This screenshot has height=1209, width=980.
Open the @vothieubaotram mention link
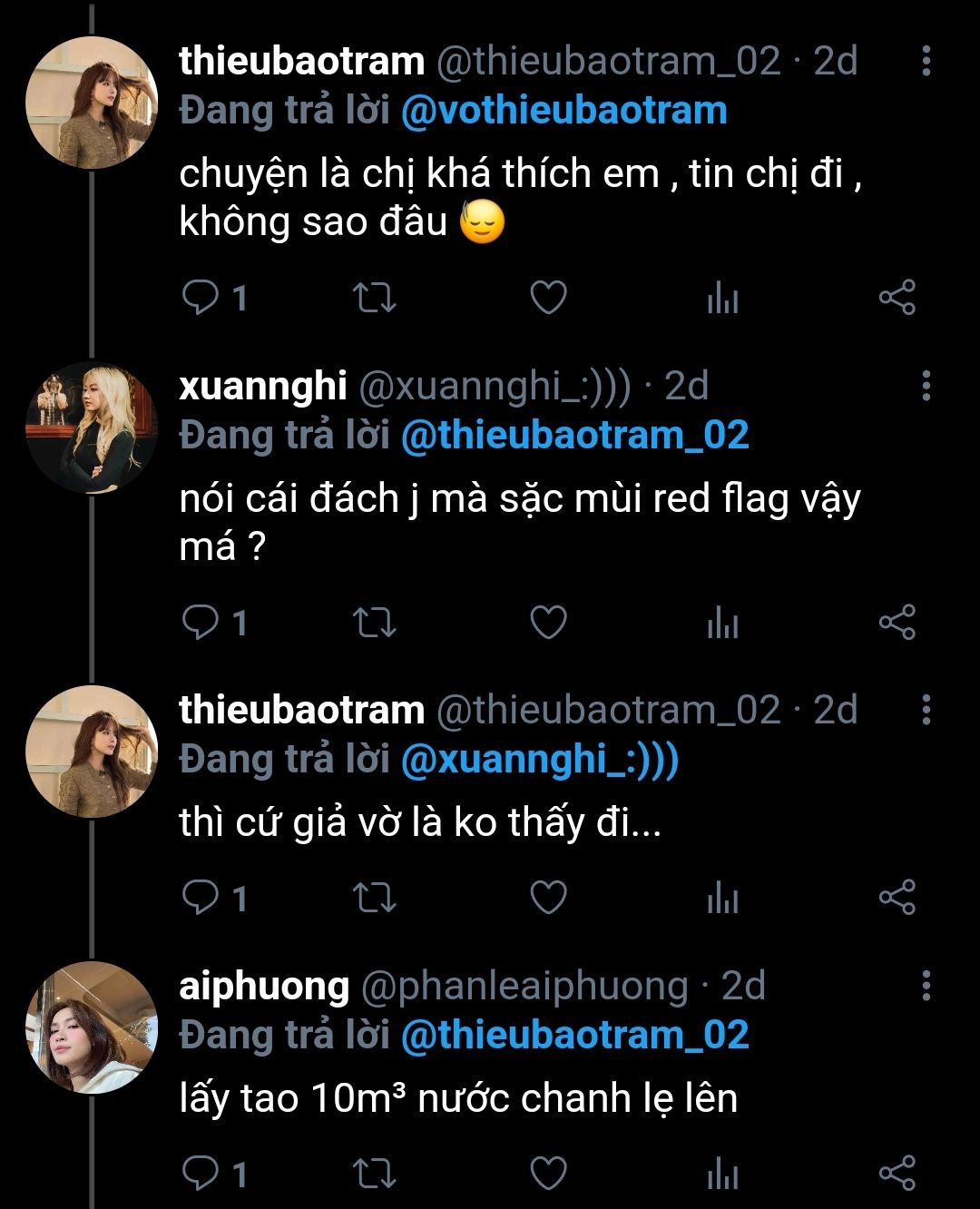coord(563,111)
